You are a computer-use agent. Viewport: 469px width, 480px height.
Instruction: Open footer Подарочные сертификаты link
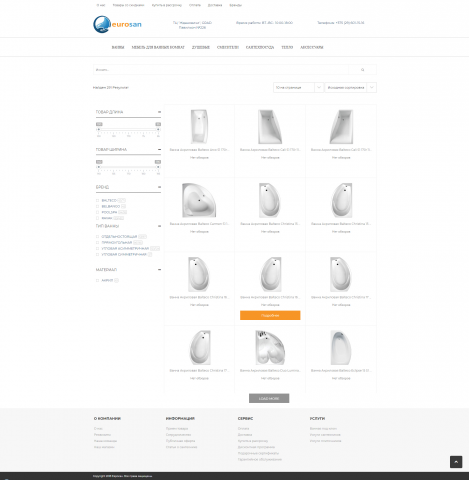[258, 453]
